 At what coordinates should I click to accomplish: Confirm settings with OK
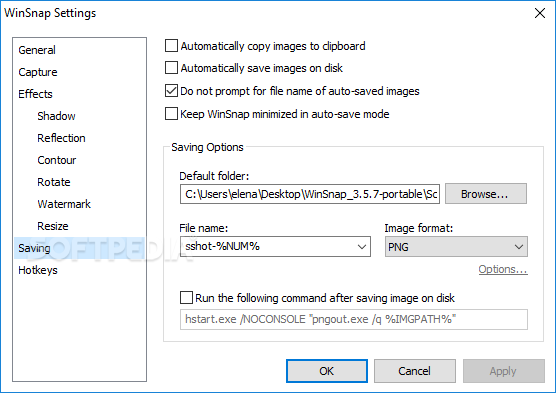[327, 371]
